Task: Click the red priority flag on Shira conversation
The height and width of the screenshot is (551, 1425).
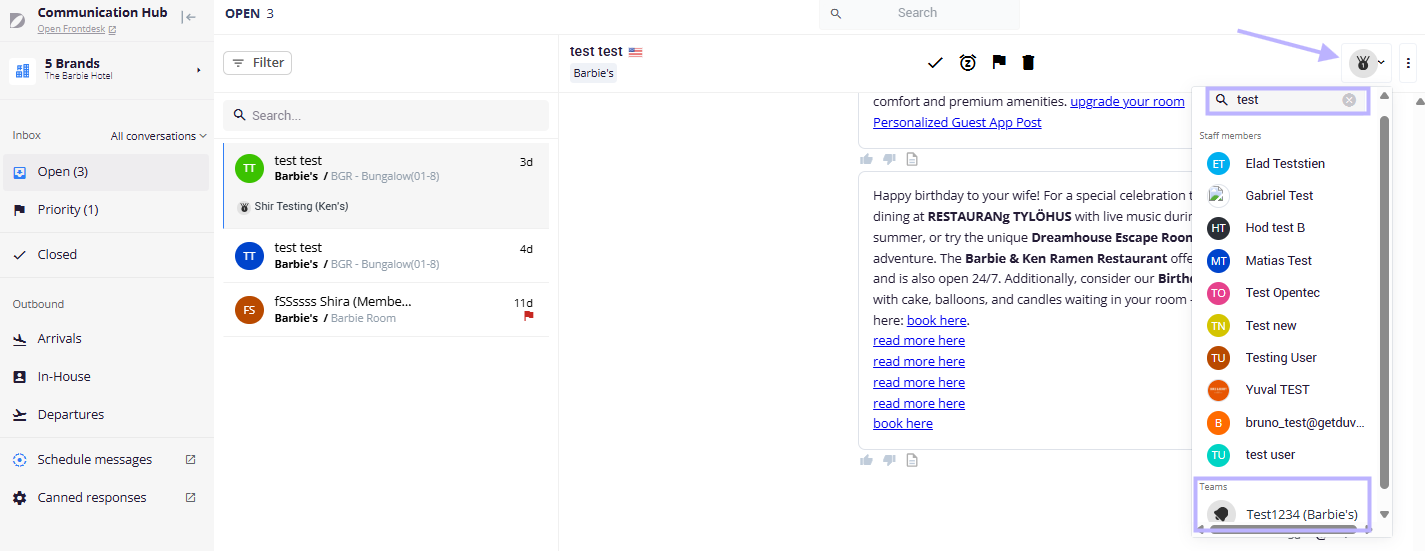Action: click(x=529, y=316)
